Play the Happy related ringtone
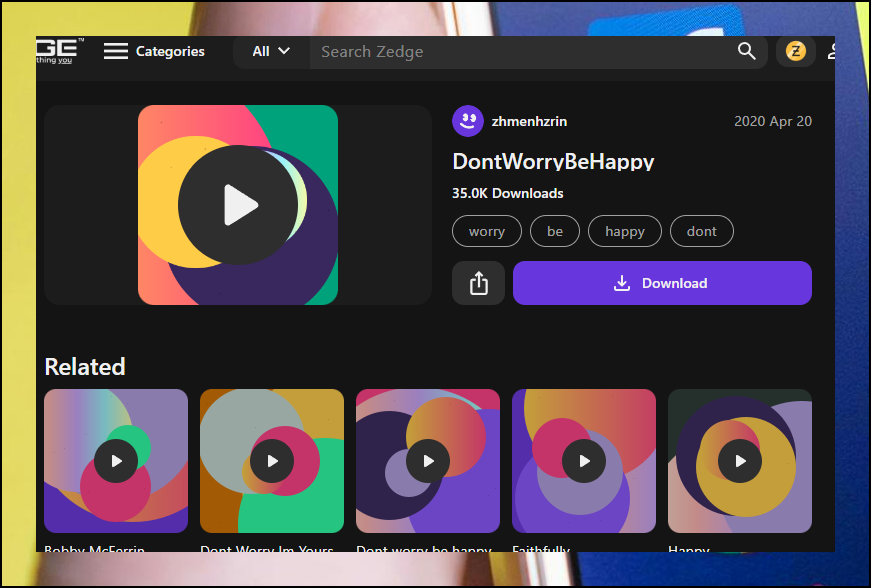This screenshot has width=871, height=588. tap(740, 461)
